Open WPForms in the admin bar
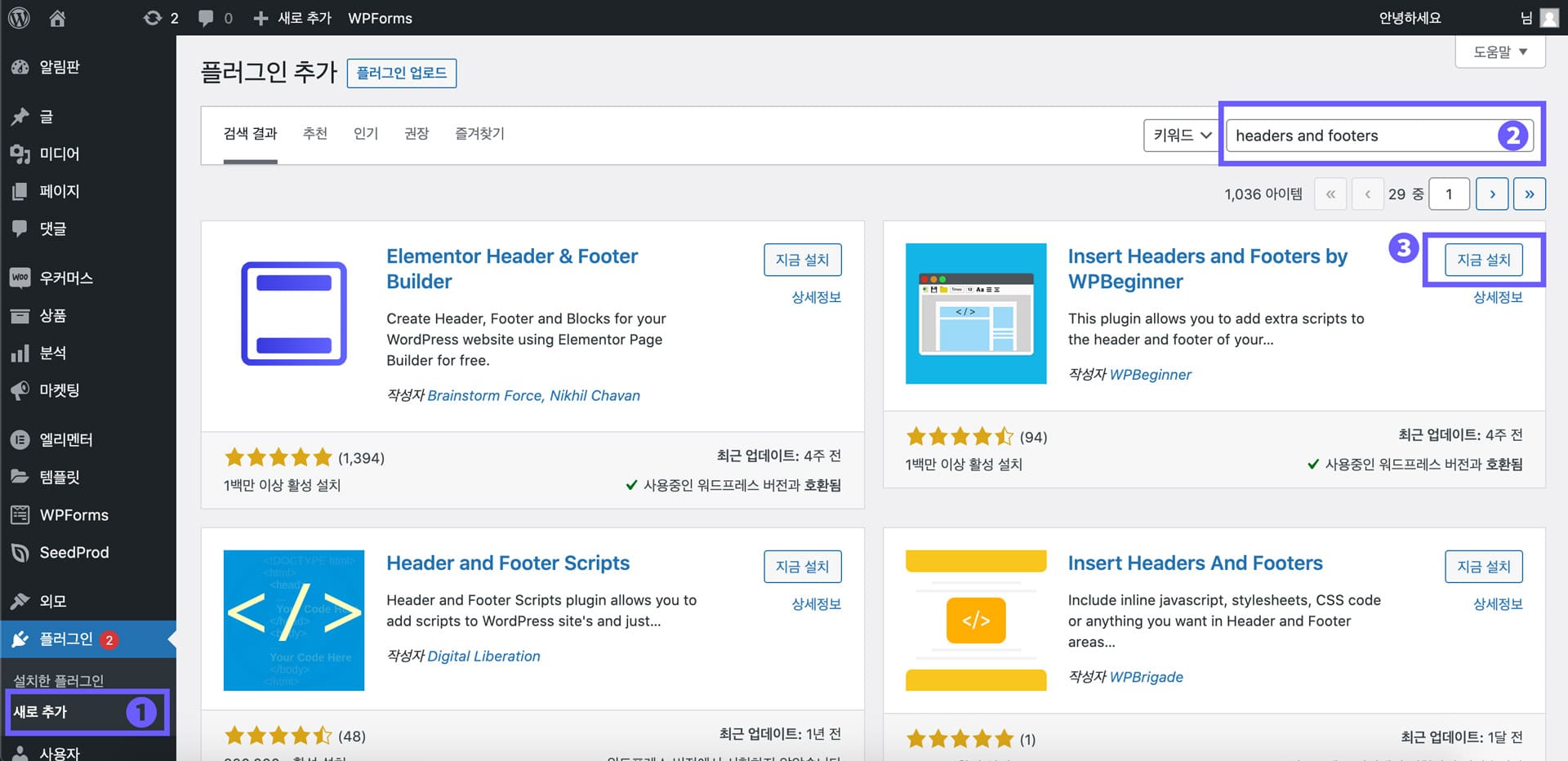1568x761 pixels. coord(380,18)
